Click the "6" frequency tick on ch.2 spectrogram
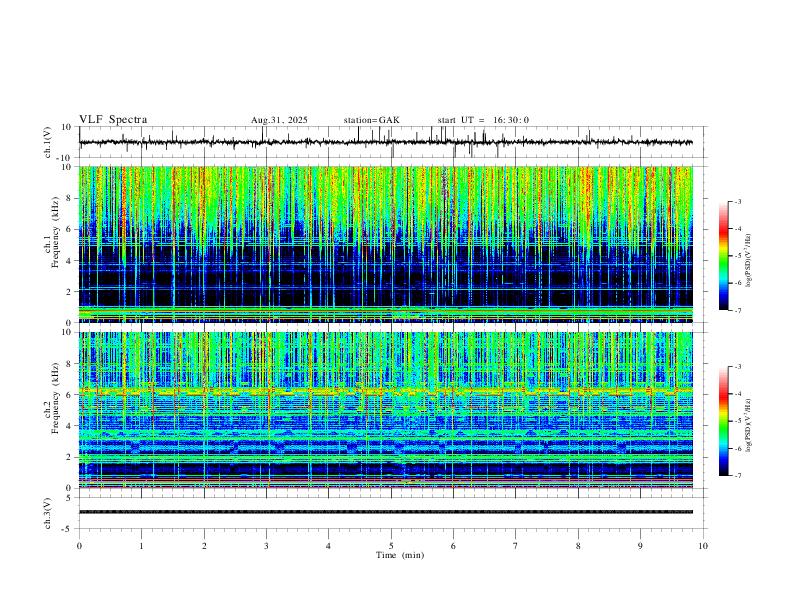Viewport: 792px width, 612px height. (x=70, y=394)
